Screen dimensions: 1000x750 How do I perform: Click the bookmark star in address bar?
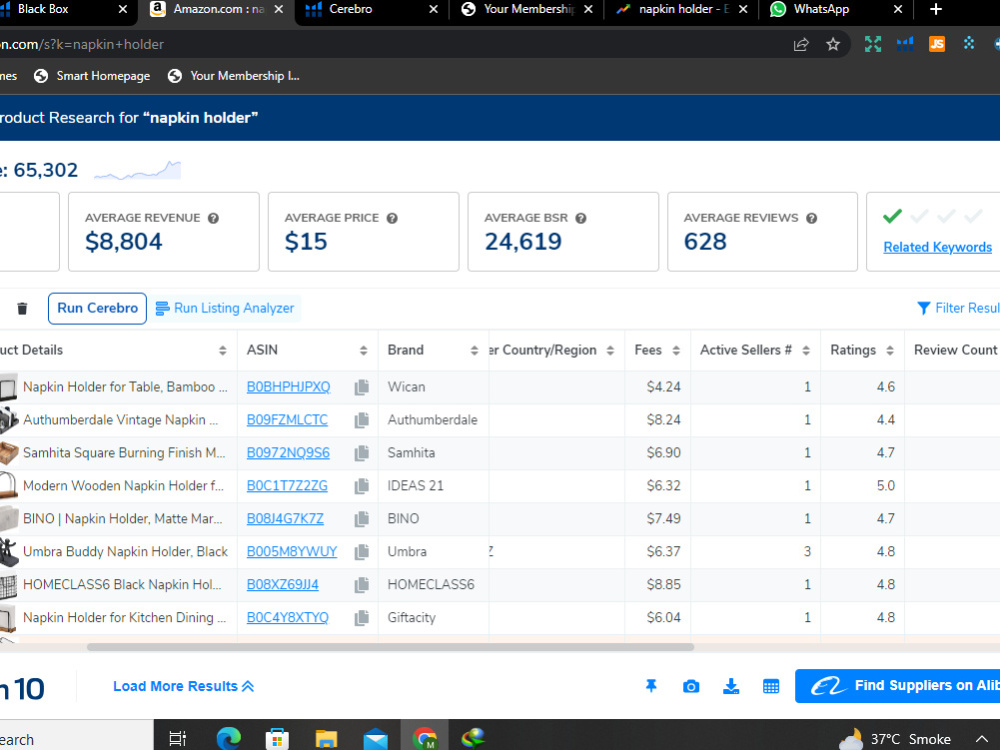click(833, 44)
